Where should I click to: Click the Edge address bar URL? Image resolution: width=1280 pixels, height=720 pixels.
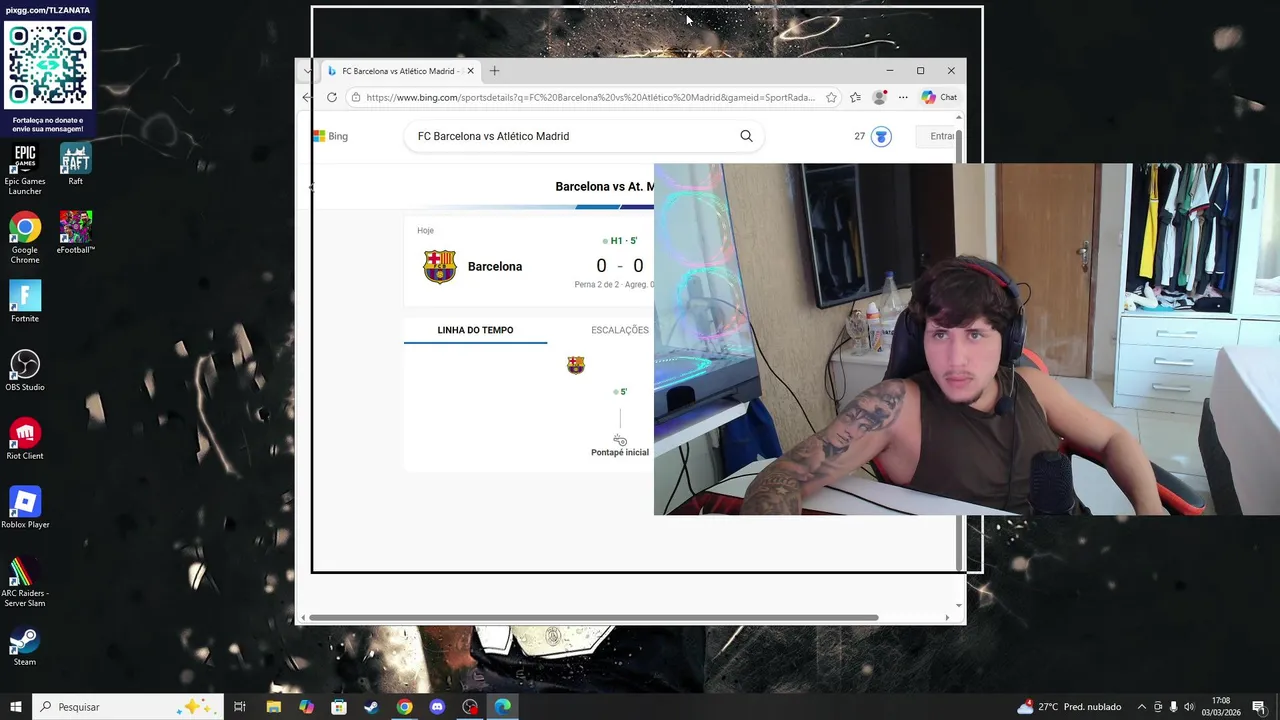click(590, 97)
